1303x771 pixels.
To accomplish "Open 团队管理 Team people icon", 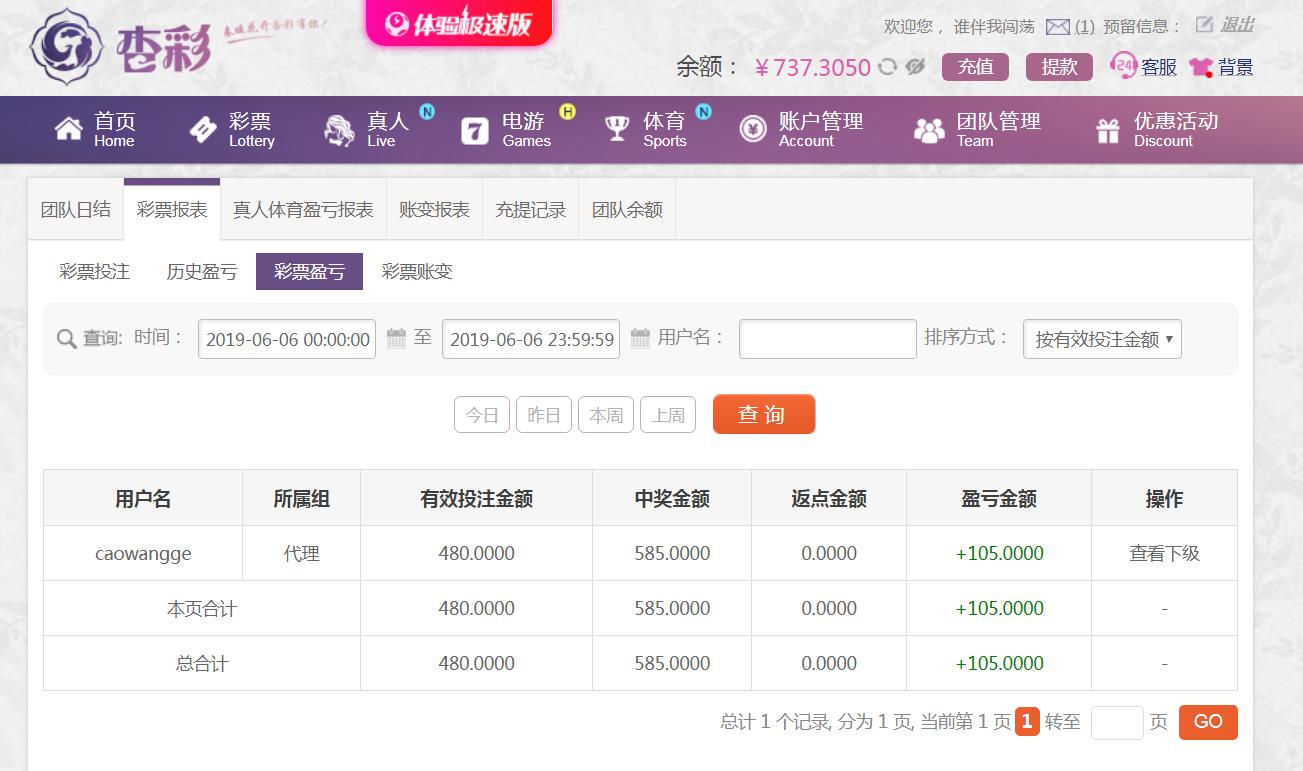I will point(929,130).
